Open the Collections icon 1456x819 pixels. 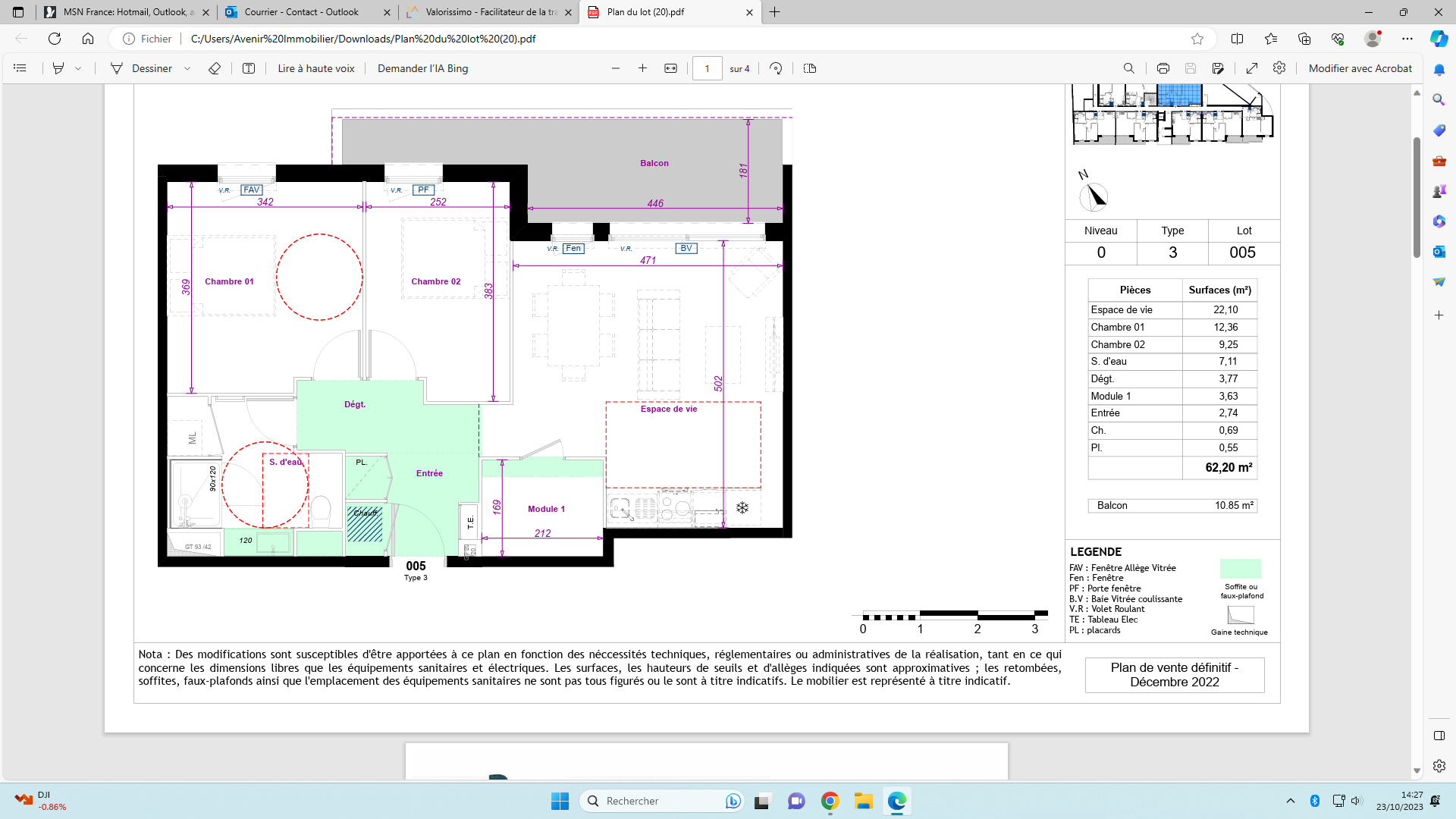coord(1304,39)
